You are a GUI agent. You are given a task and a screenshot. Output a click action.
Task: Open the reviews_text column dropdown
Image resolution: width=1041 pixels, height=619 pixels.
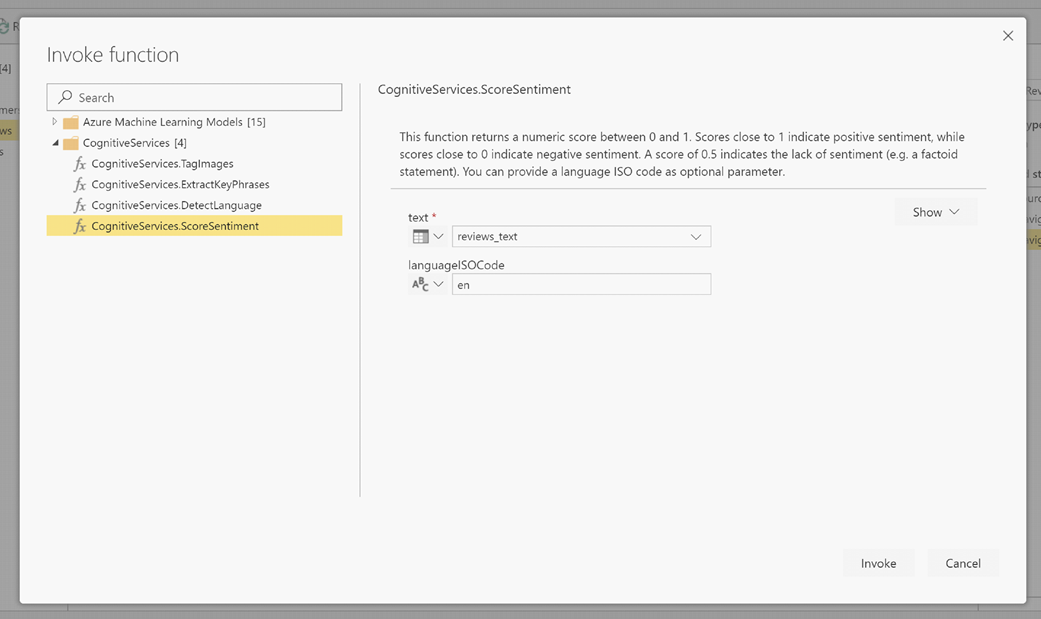point(581,236)
